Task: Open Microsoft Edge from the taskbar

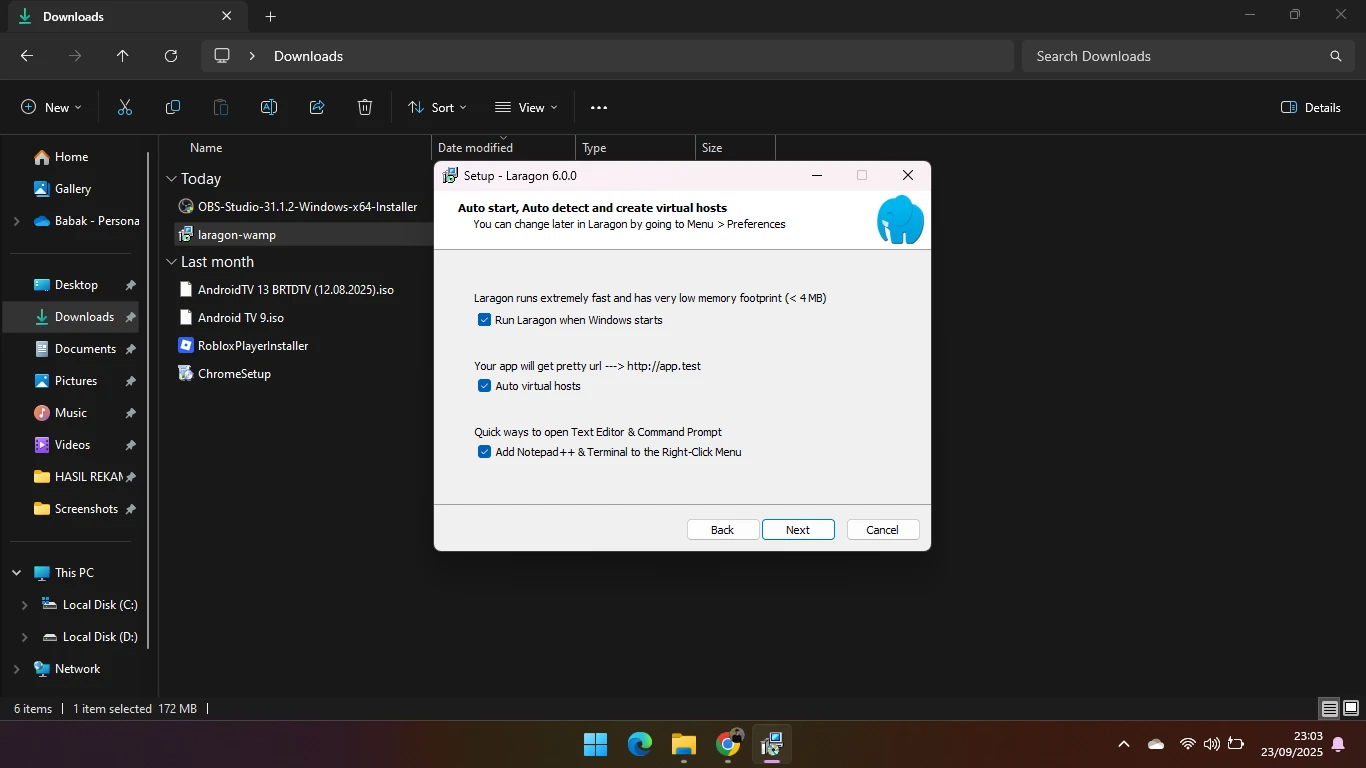Action: [x=640, y=744]
